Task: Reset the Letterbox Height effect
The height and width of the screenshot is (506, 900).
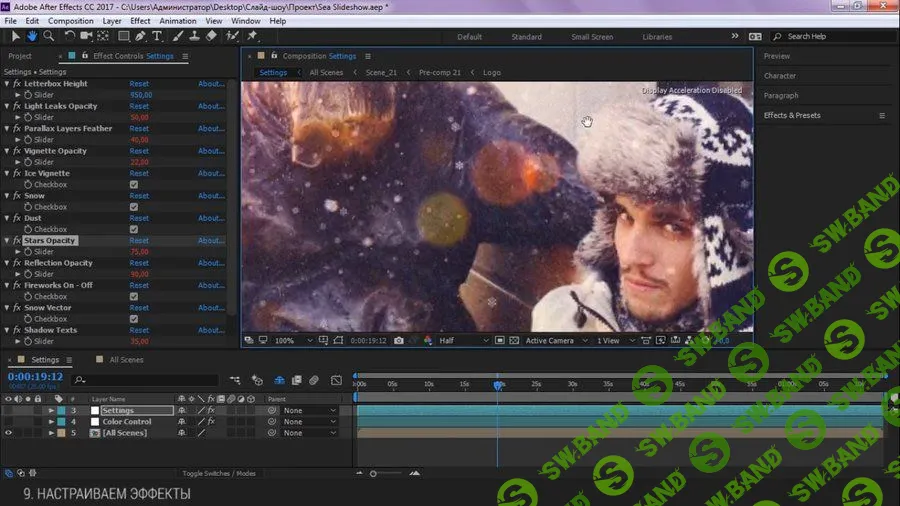Action: (x=139, y=84)
